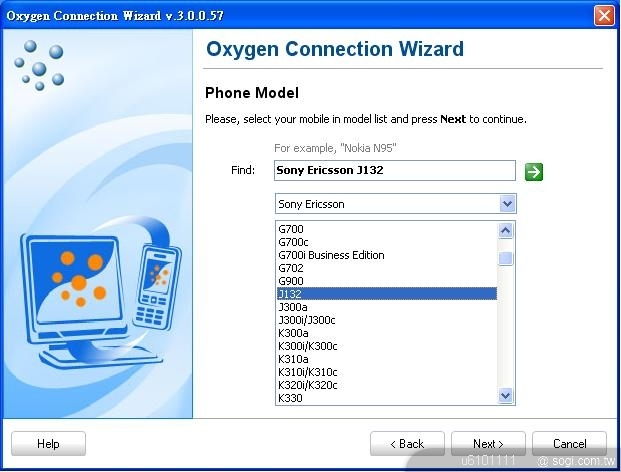Select G700 in the model list
Image resolution: width=621 pixels, height=472 pixels.
pyautogui.click(x=387, y=229)
